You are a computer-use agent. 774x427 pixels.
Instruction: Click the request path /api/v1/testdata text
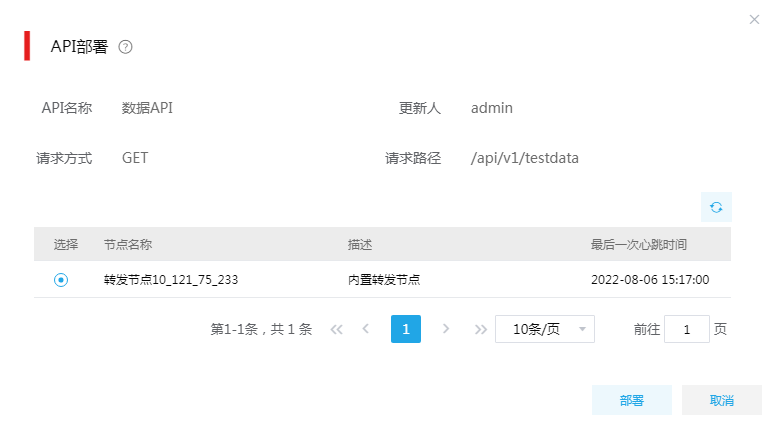click(x=524, y=158)
